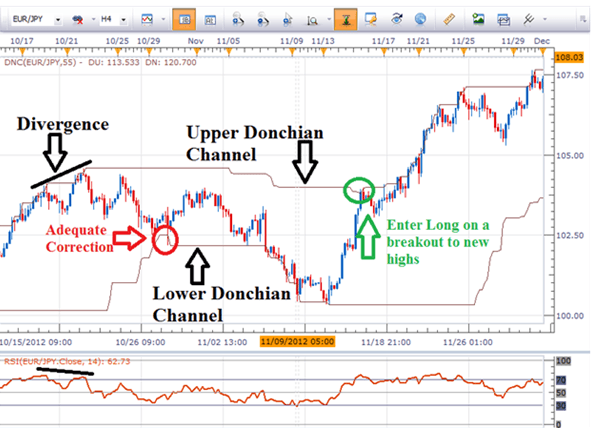The width and height of the screenshot is (591, 445).
Task: Click the zoom out magnifier icon
Action: click(263, 19)
